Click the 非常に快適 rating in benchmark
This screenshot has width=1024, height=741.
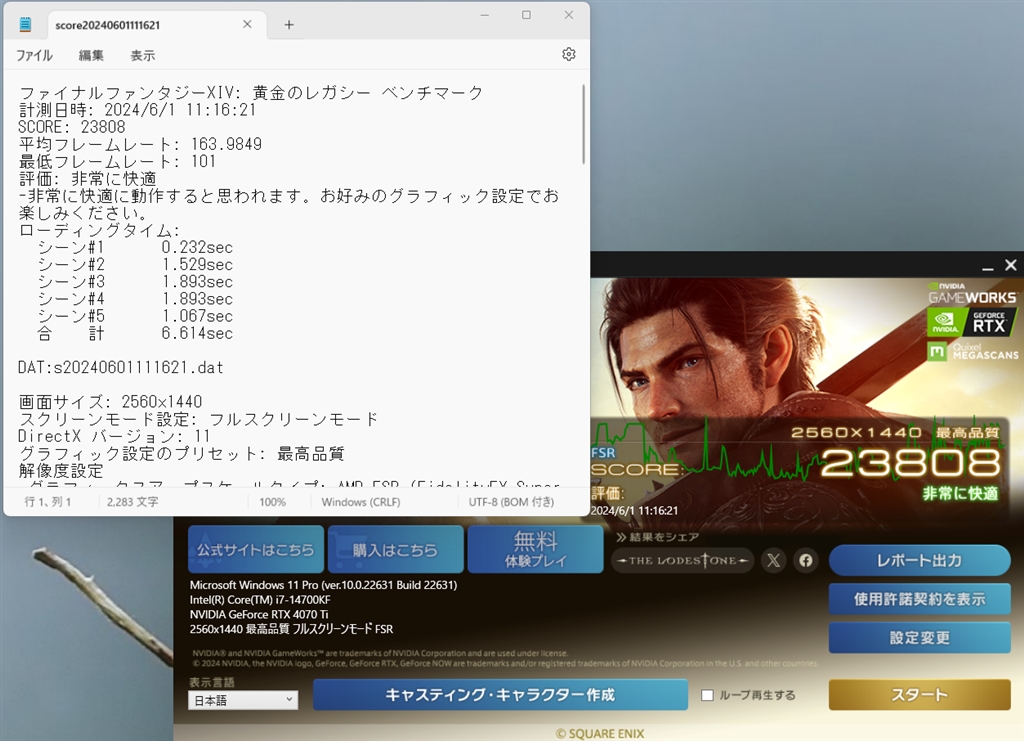point(960,494)
